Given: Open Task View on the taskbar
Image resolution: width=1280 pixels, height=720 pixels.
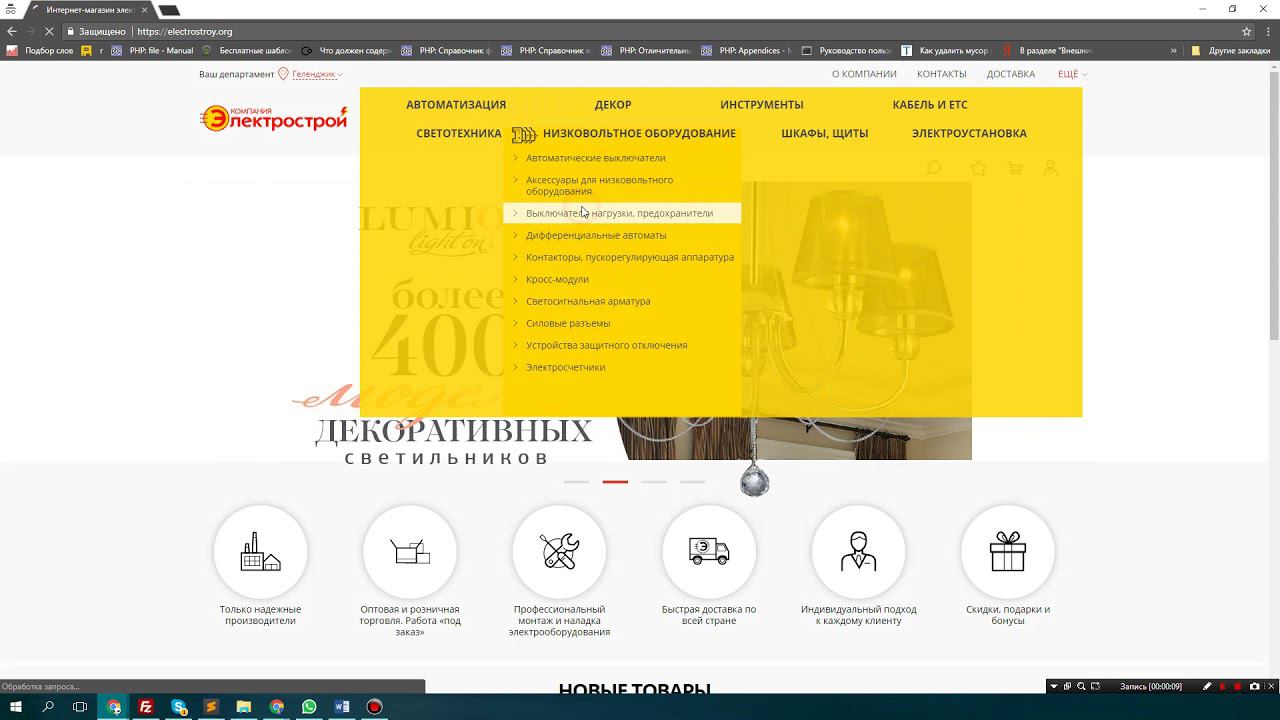Looking at the screenshot, I should click(x=80, y=707).
